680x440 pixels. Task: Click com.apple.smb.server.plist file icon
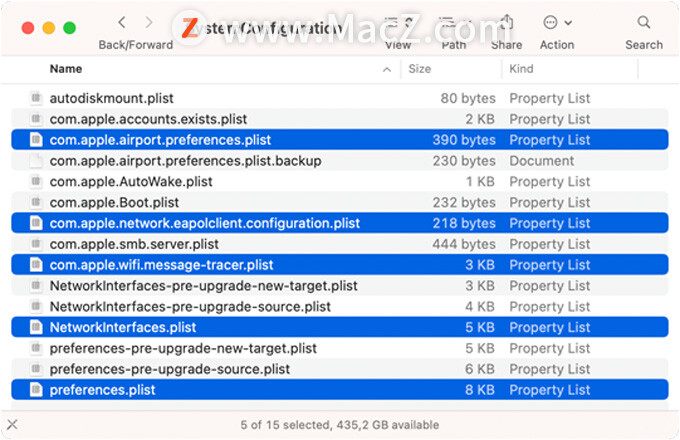click(36, 244)
